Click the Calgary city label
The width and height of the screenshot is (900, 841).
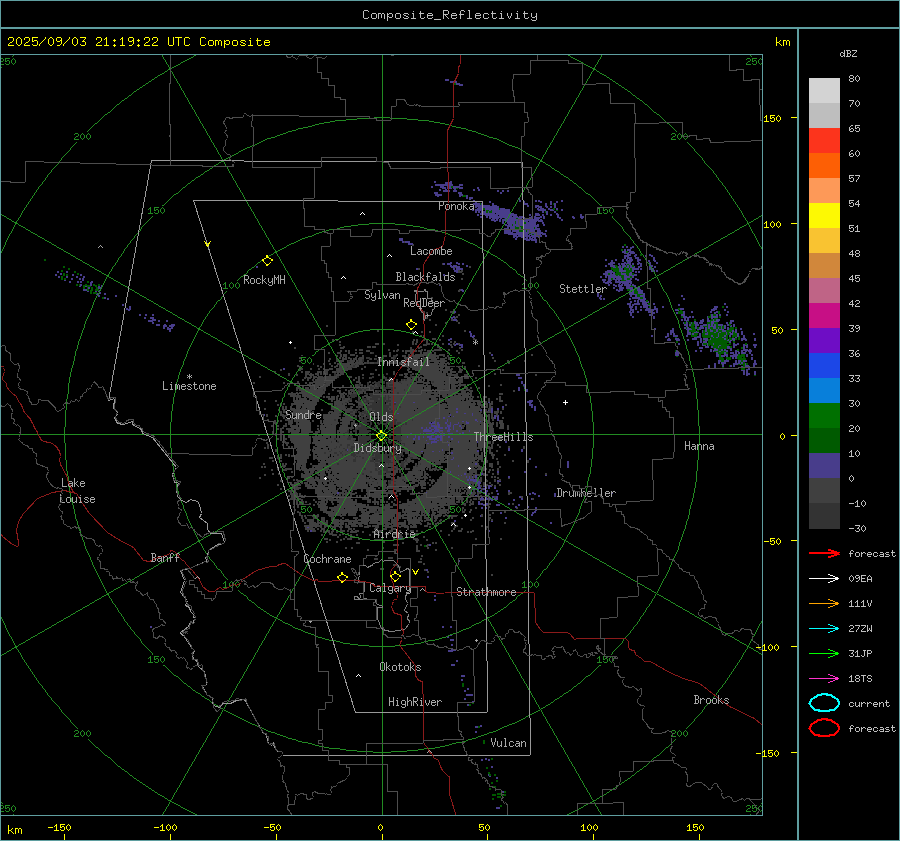(x=390, y=588)
